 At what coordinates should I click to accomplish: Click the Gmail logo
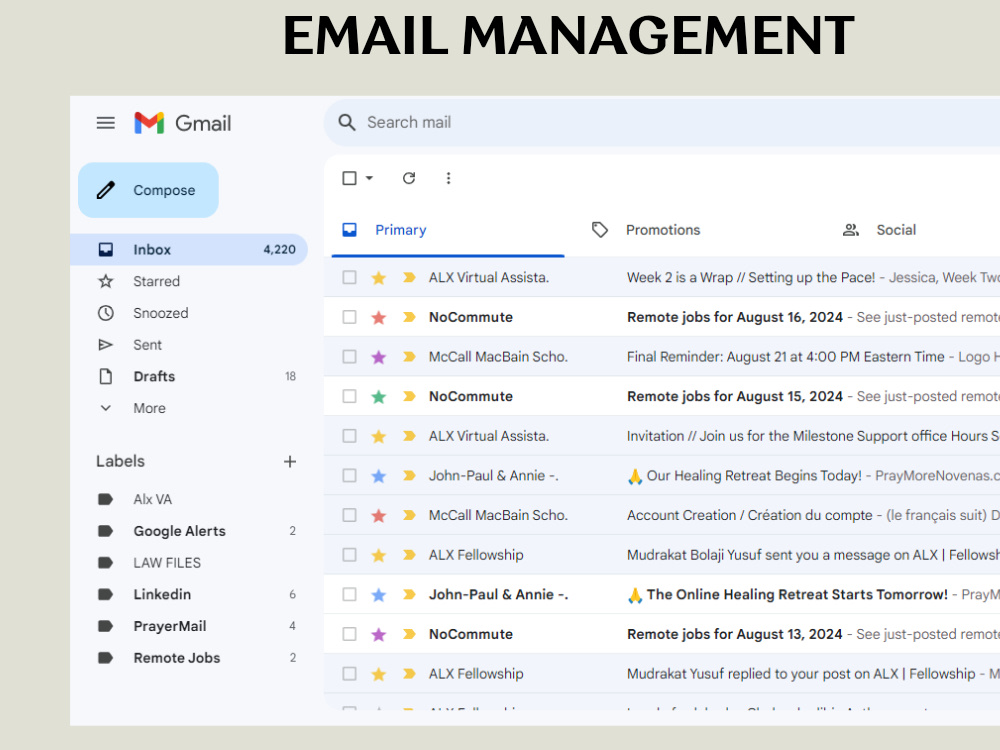pyautogui.click(x=183, y=123)
